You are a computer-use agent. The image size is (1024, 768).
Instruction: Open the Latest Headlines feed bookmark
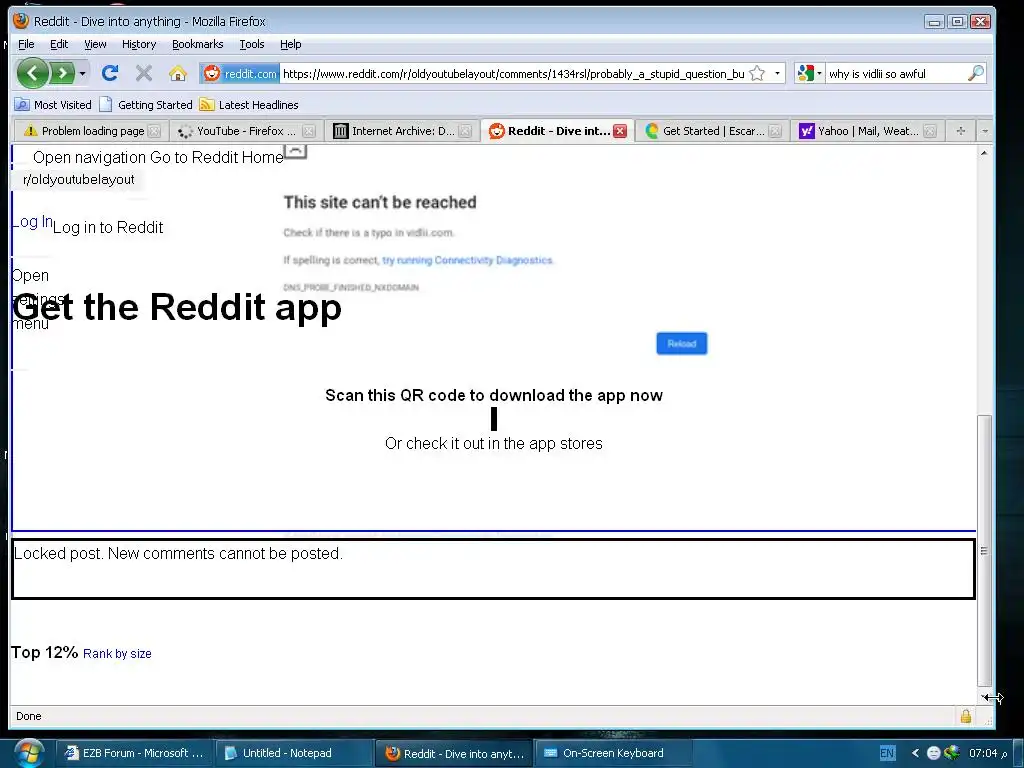point(249,104)
